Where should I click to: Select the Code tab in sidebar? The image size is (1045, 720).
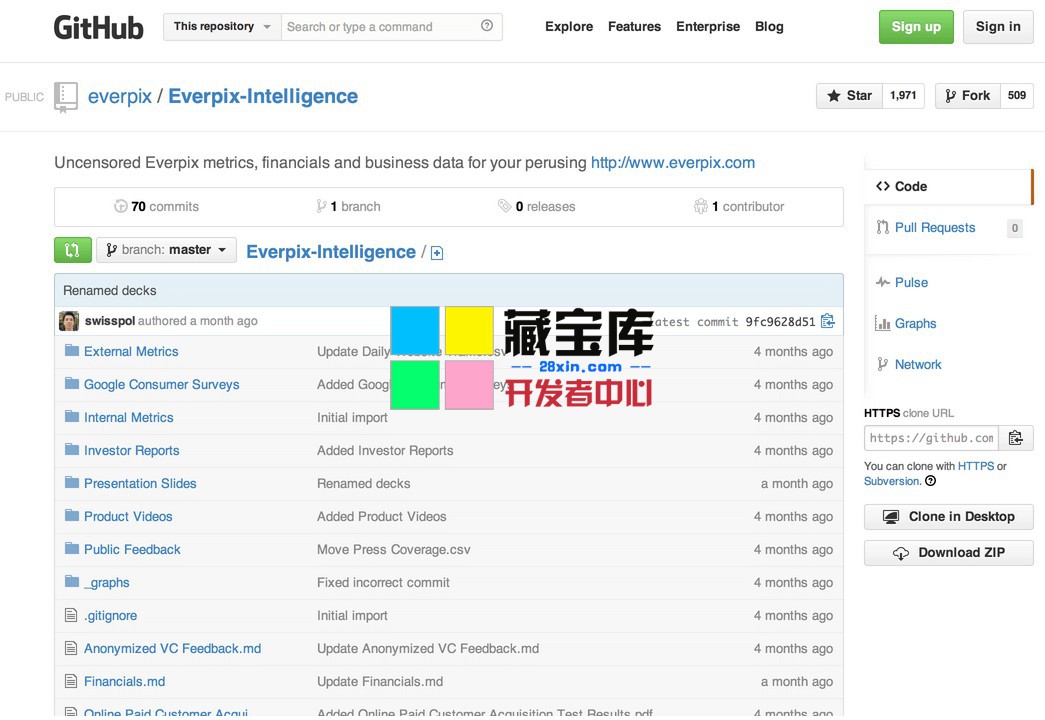(910, 186)
